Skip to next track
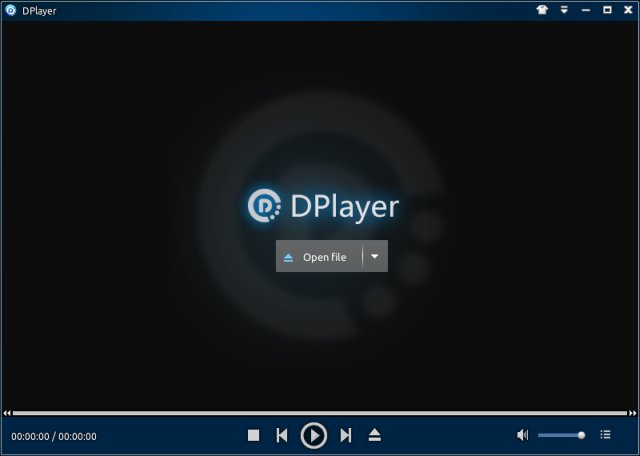The width and height of the screenshot is (640, 456). tap(346, 435)
